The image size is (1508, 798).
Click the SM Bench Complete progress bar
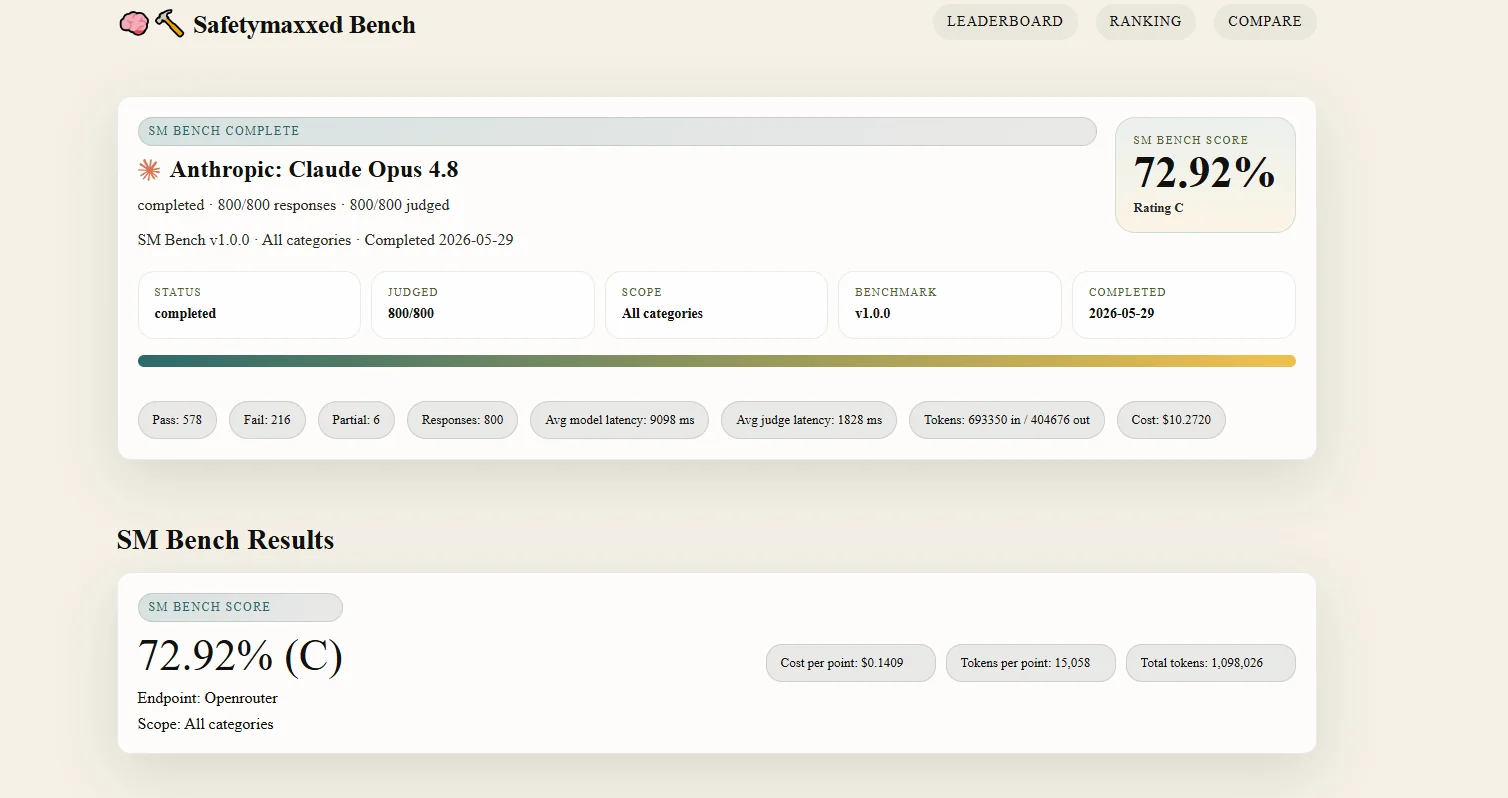tap(617, 131)
